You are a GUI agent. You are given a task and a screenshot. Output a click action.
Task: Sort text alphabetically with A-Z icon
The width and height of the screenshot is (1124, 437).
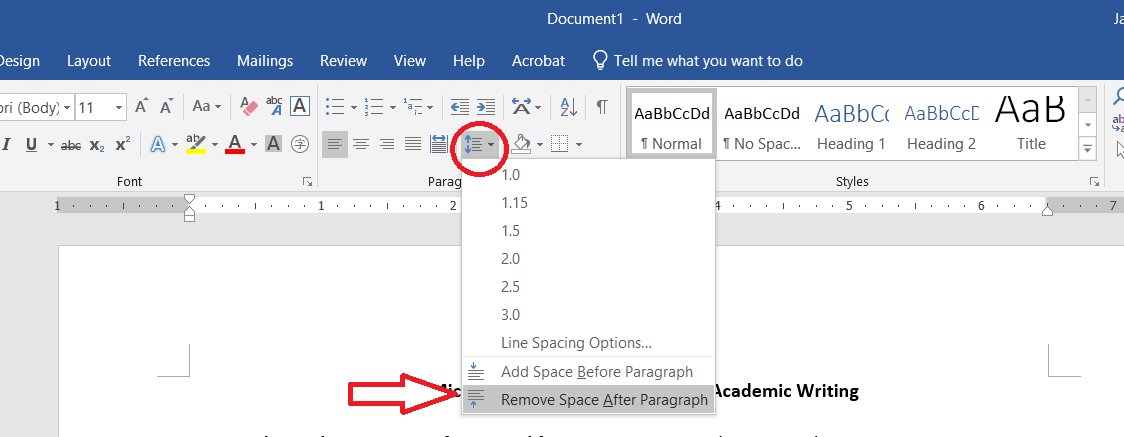[x=568, y=107]
